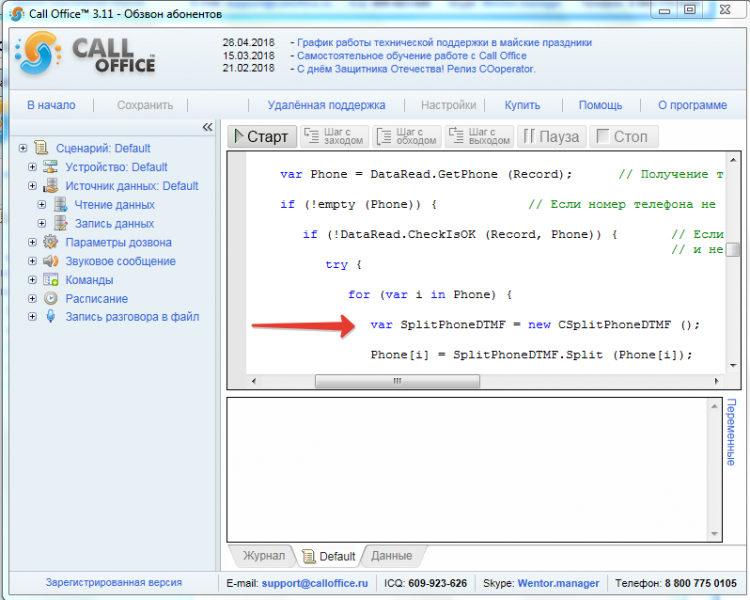Expand the Параметры дозвона node

coord(32,242)
